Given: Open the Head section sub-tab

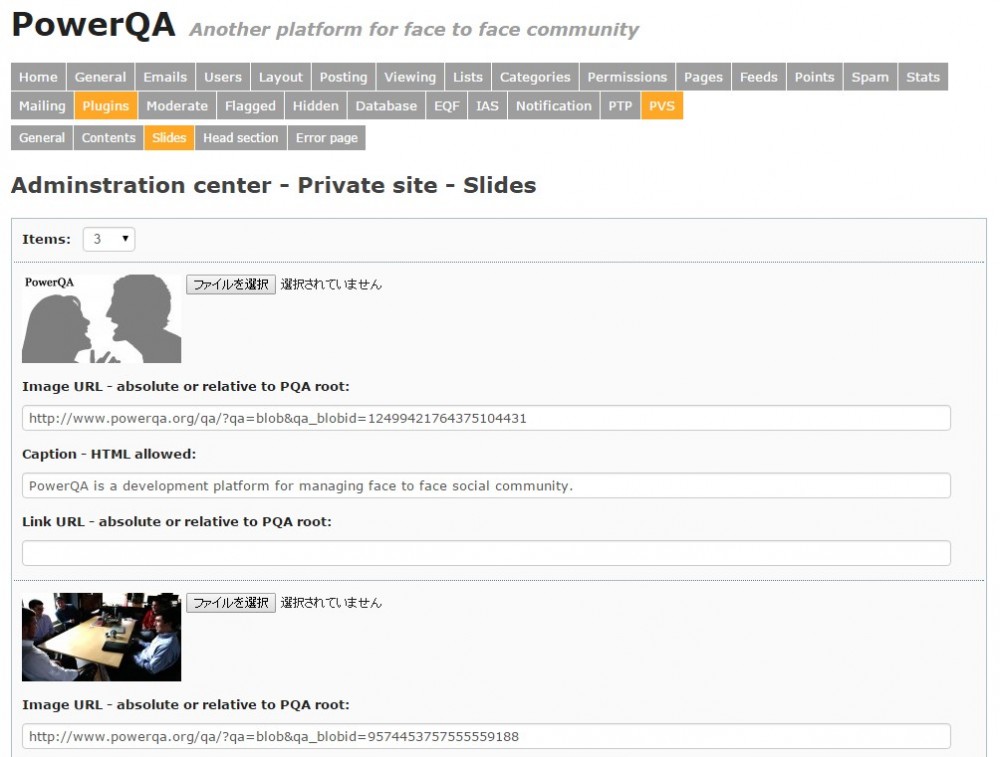Looking at the screenshot, I should tap(240, 138).
